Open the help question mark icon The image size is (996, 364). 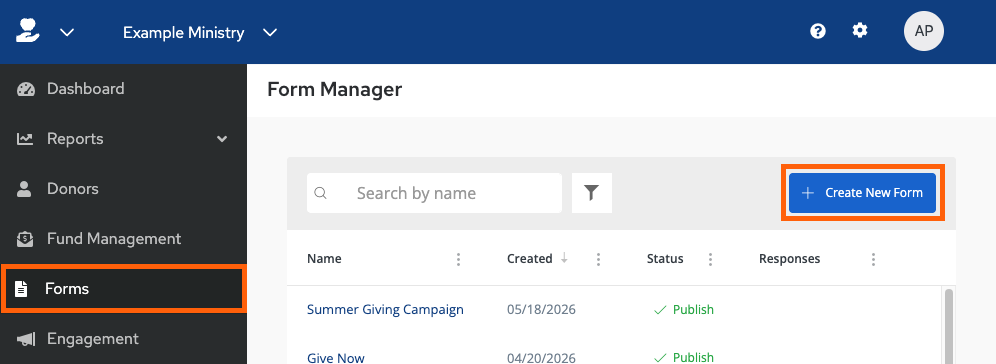(x=818, y=31)
